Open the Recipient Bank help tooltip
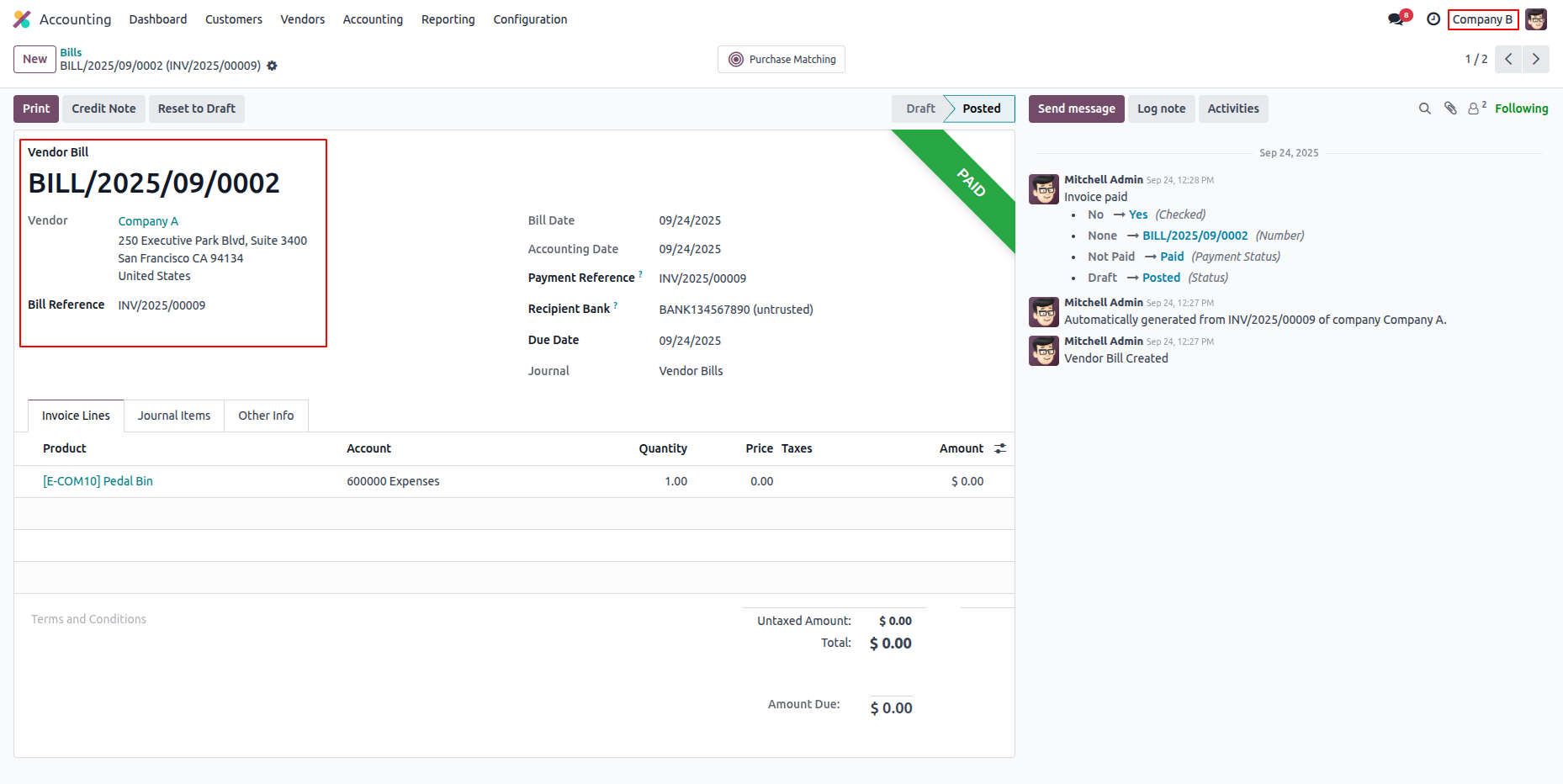 pyautogui.click(x=615, y=304)
